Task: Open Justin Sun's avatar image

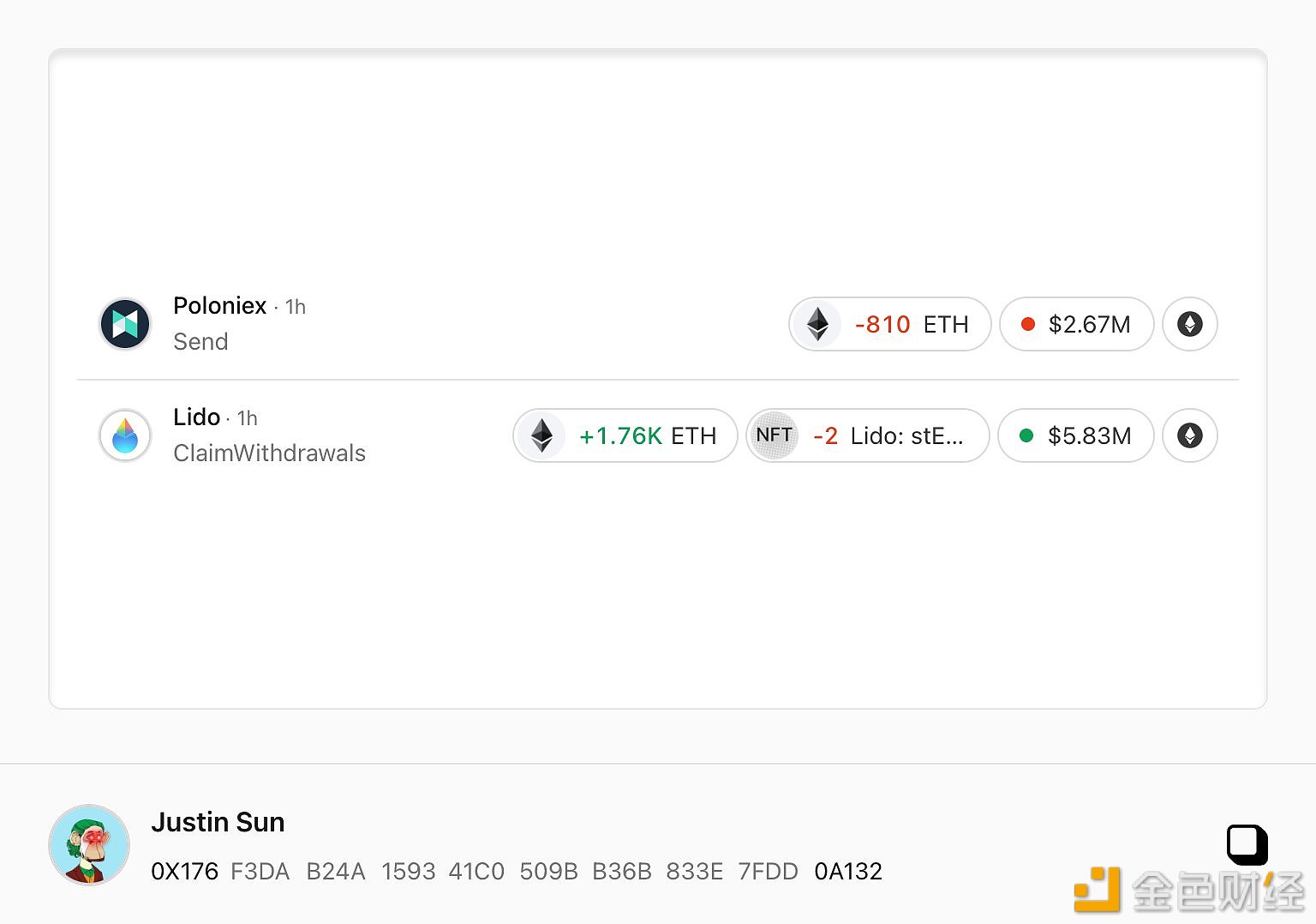Action: pyautogui.click(x=89, y=845)
